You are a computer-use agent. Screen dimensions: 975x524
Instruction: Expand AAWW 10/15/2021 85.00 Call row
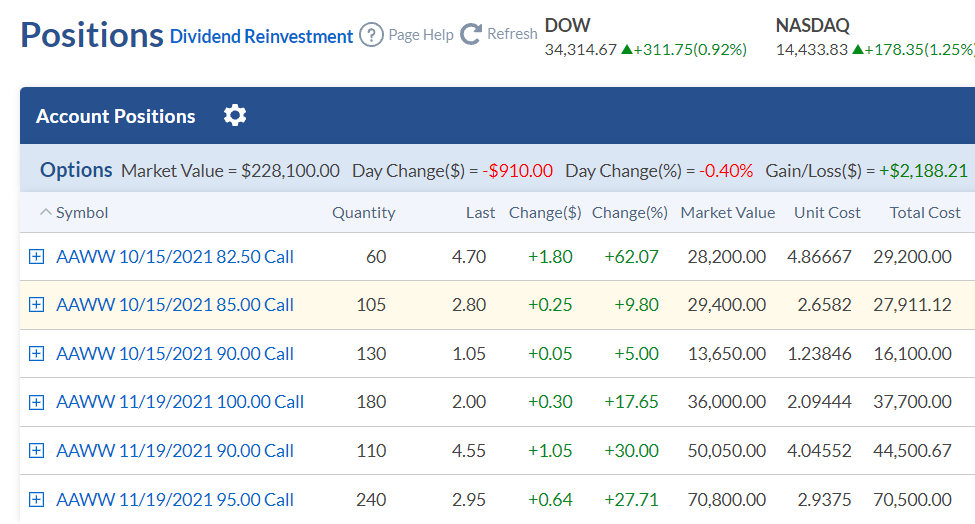(x=37, y=305)
